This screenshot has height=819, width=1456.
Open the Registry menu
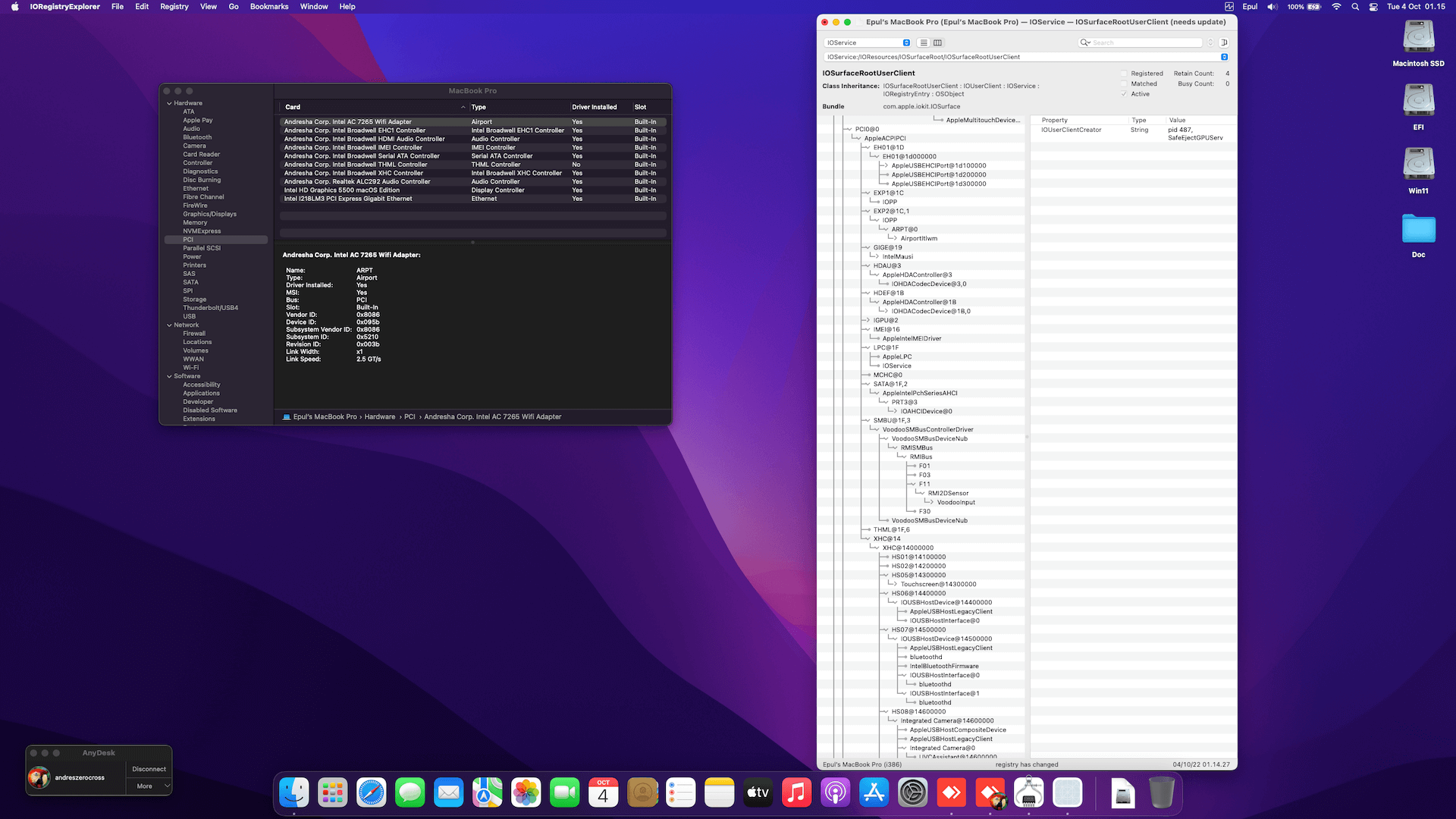(174, 7)
